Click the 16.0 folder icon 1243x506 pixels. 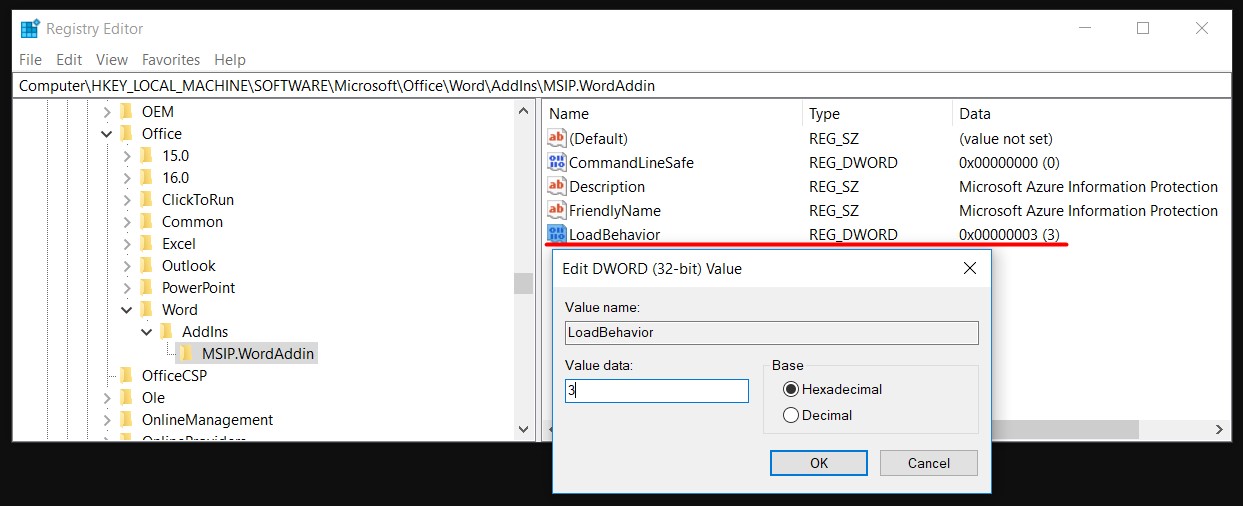[x=146, y=178]
